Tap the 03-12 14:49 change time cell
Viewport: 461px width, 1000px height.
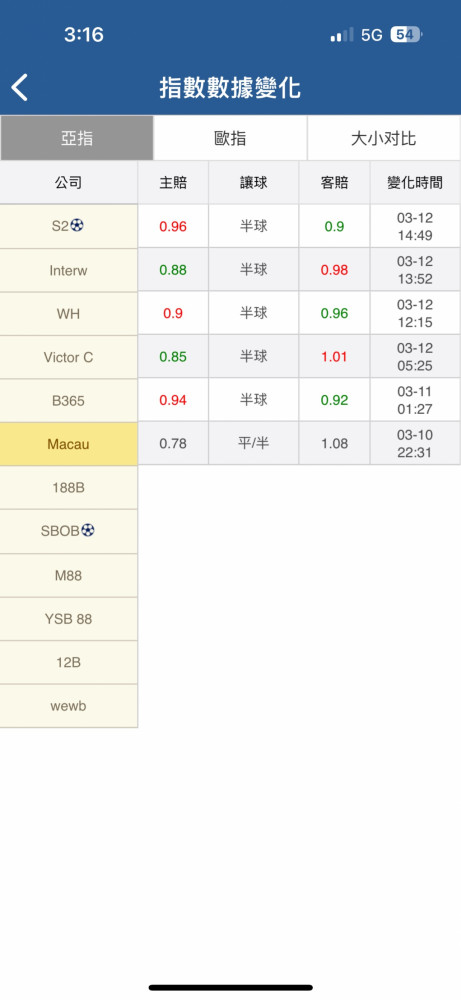[x=415, y=226]
